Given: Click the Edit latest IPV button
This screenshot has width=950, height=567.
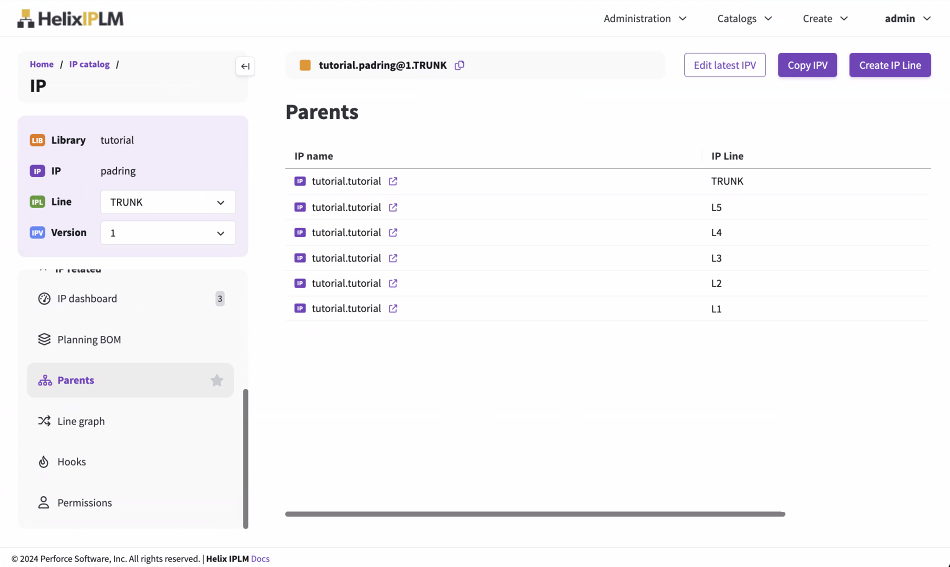Looking at the screenshot, I should 725,66.
